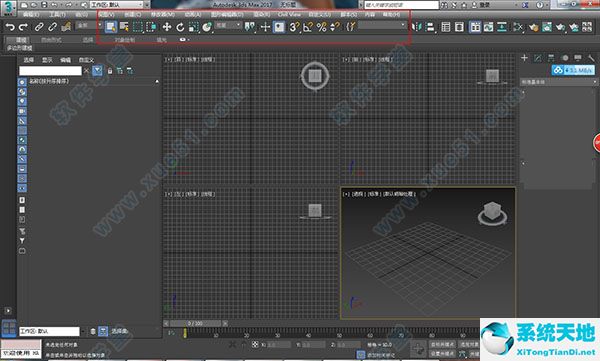Image resolution: width=600 pixels, height=361 pixels.
Task: Toggle 3D Snaps on main toolbar
Action: [294, 27]
